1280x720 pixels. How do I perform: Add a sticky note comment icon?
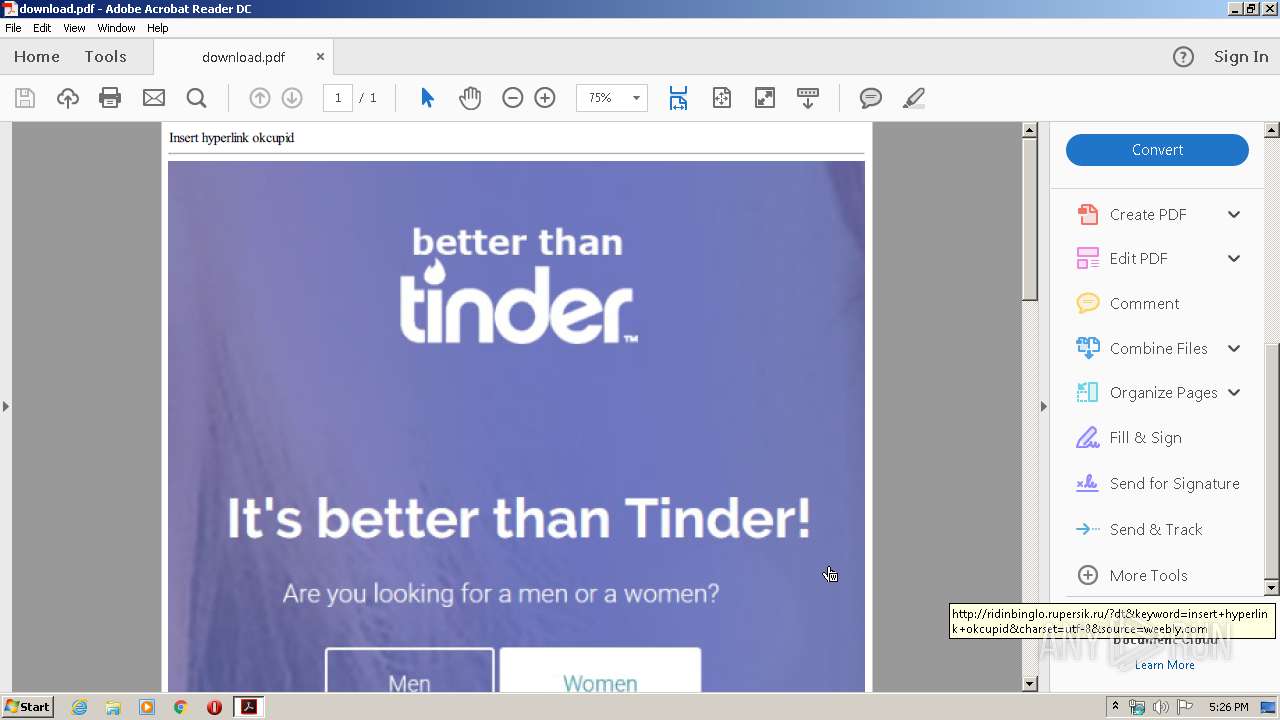(871, 98)
